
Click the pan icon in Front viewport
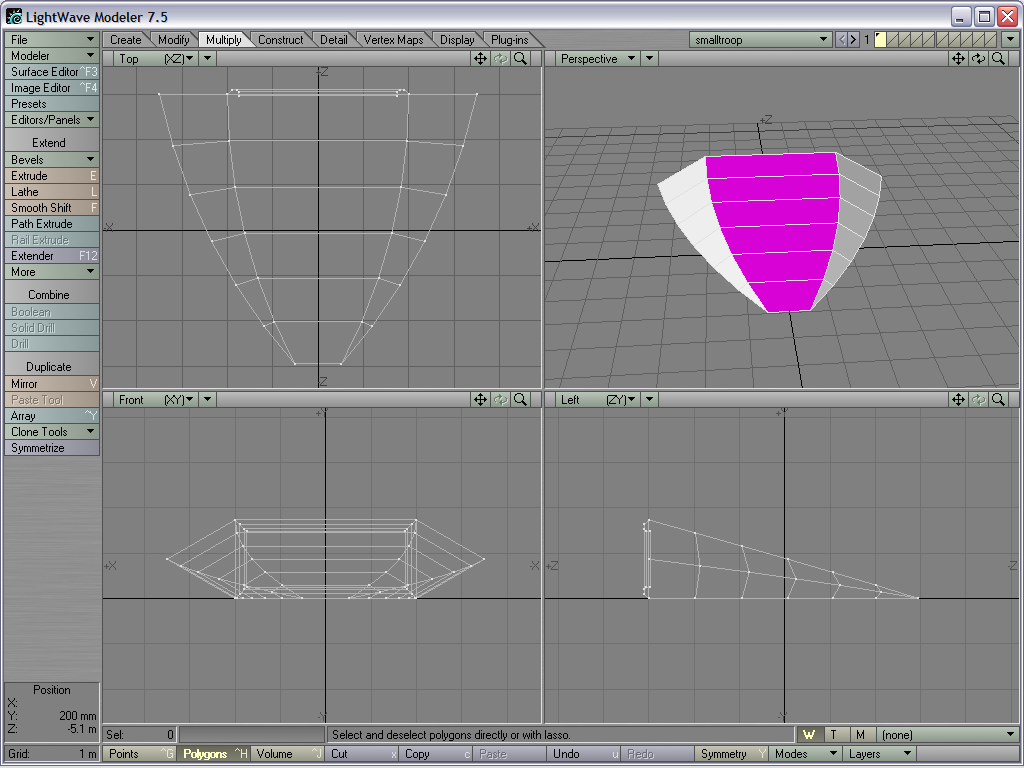click(481, 400)
